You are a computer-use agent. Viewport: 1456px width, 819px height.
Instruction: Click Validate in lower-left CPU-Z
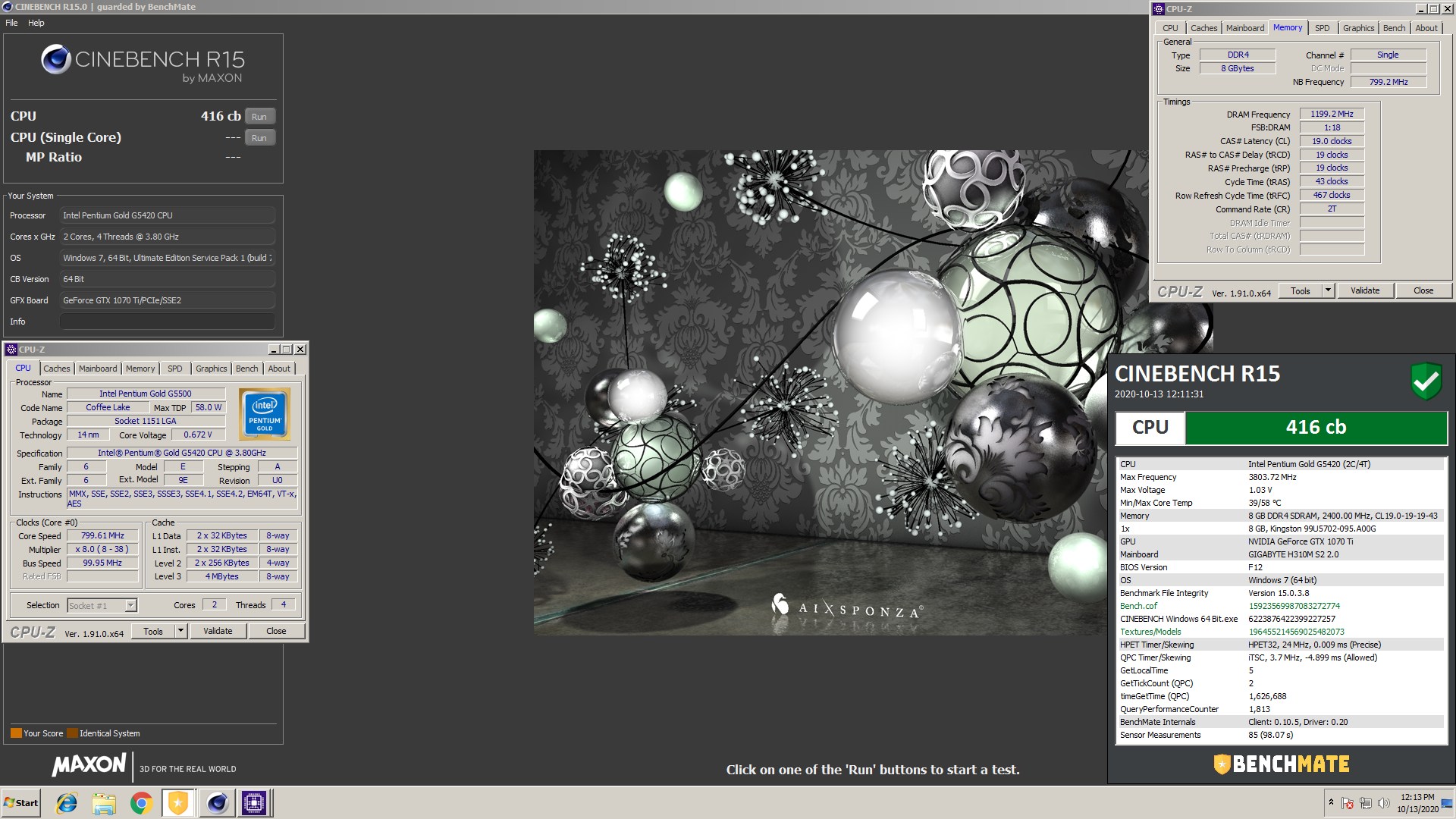coord(218,631)
